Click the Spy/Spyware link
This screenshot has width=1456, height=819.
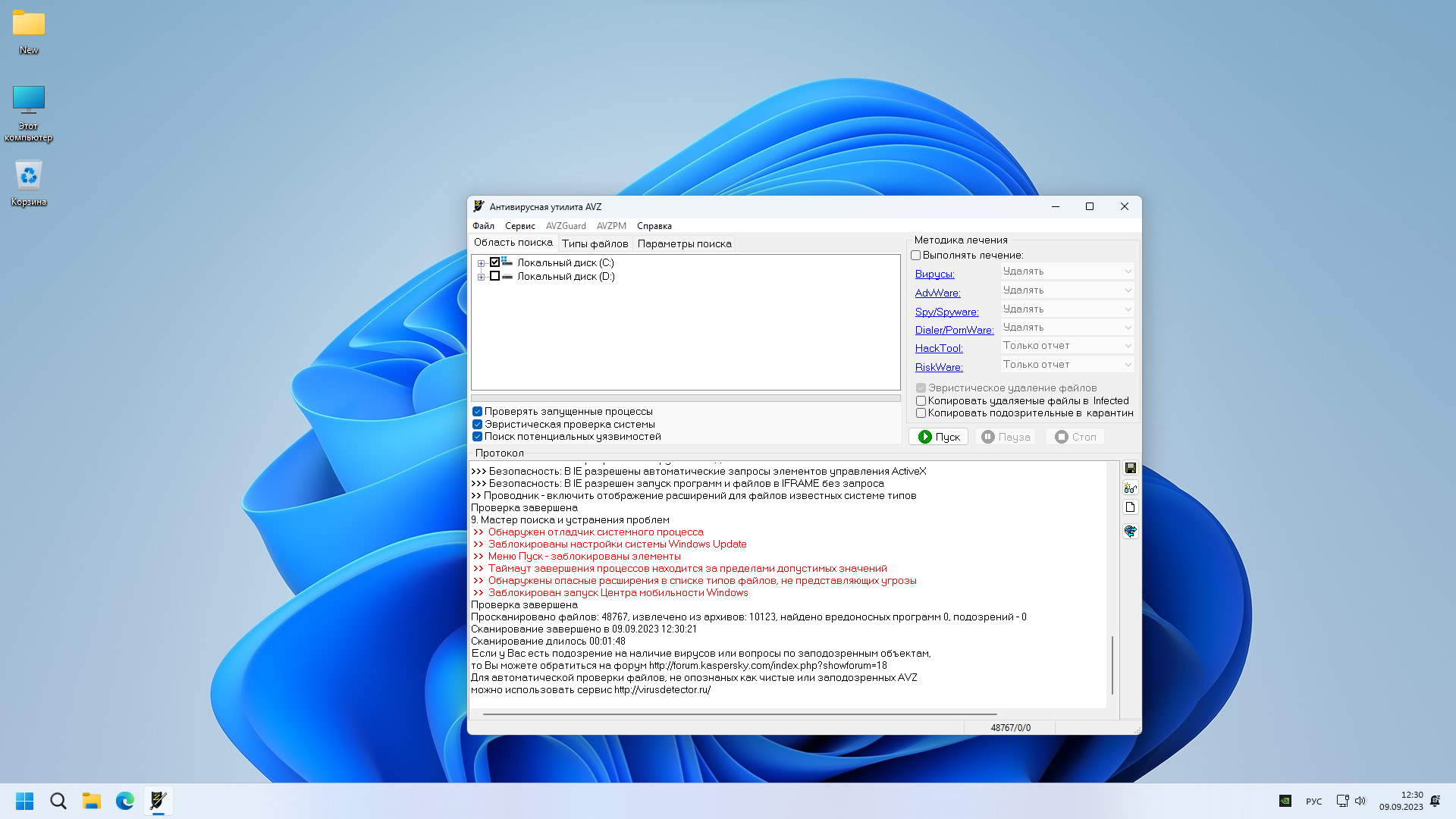click(x=946, y=312)
